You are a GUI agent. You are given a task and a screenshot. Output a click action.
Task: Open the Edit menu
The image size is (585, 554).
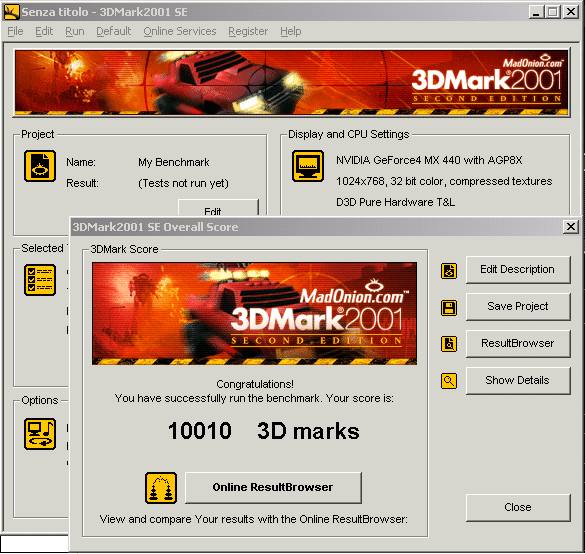pos(44,31)
